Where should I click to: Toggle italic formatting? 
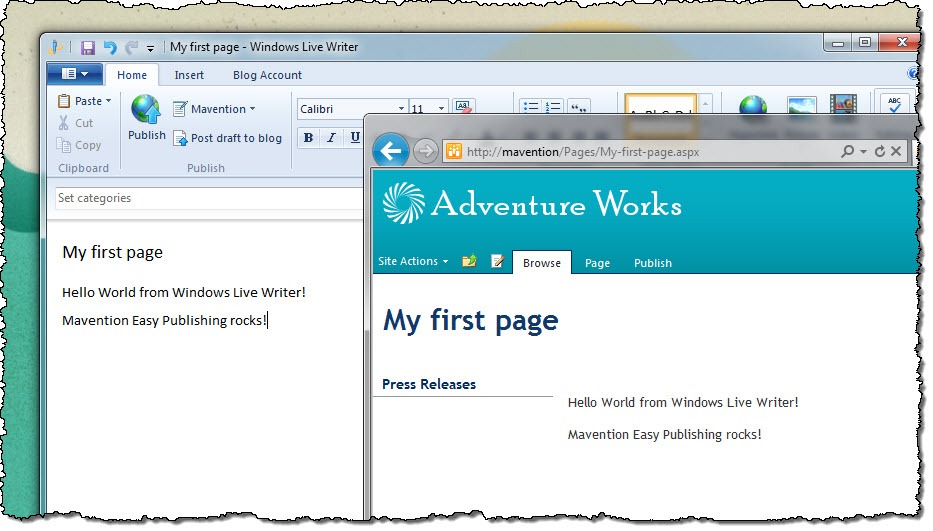331,138
